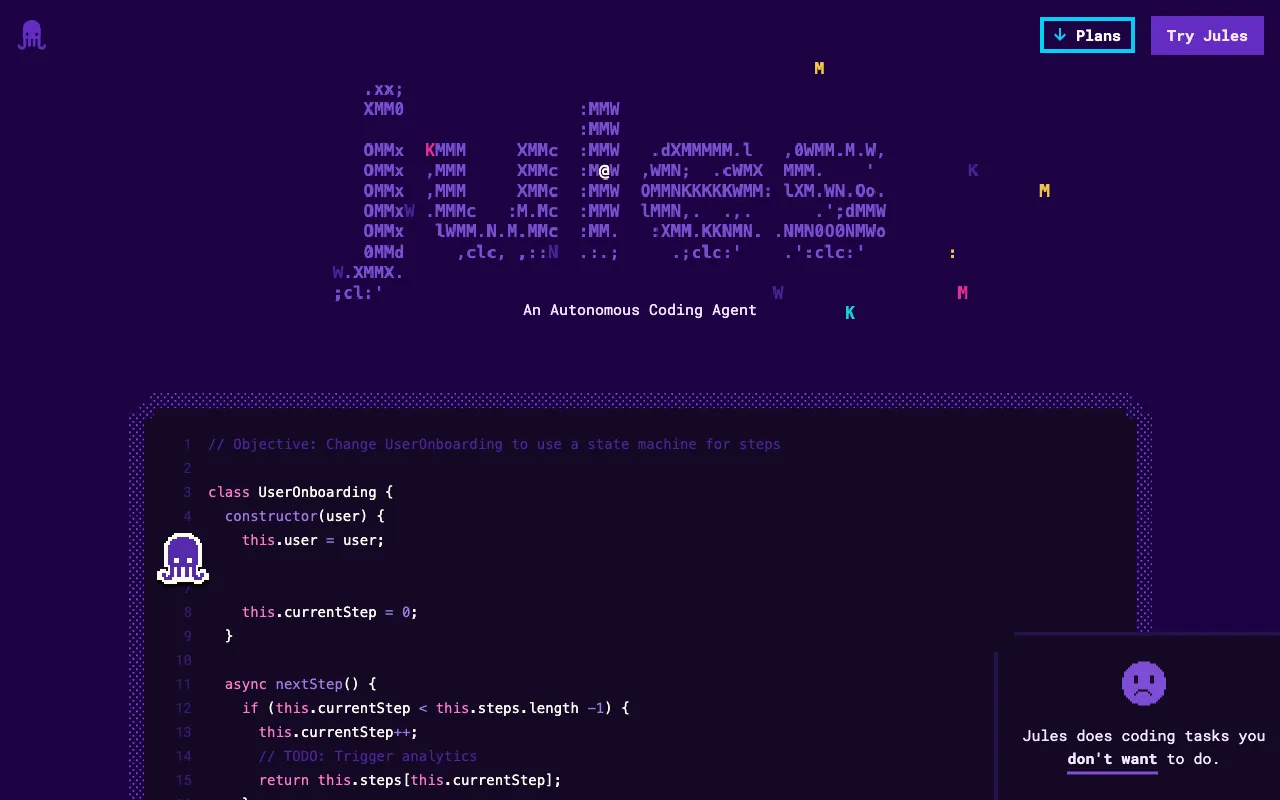Viewport: 1280px width, 800px height.
Task: Click the download arrow inside the Plans button
Action: point(1060,35)
